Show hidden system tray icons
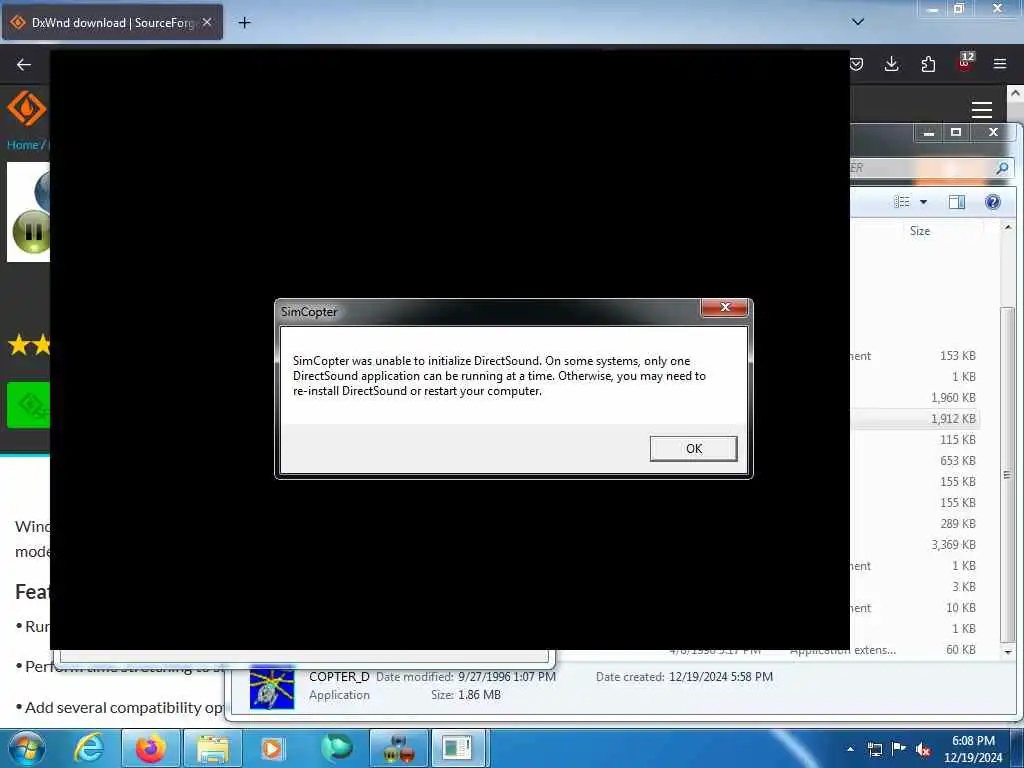This screenshot has width=1024, height=768. [850, 748]
